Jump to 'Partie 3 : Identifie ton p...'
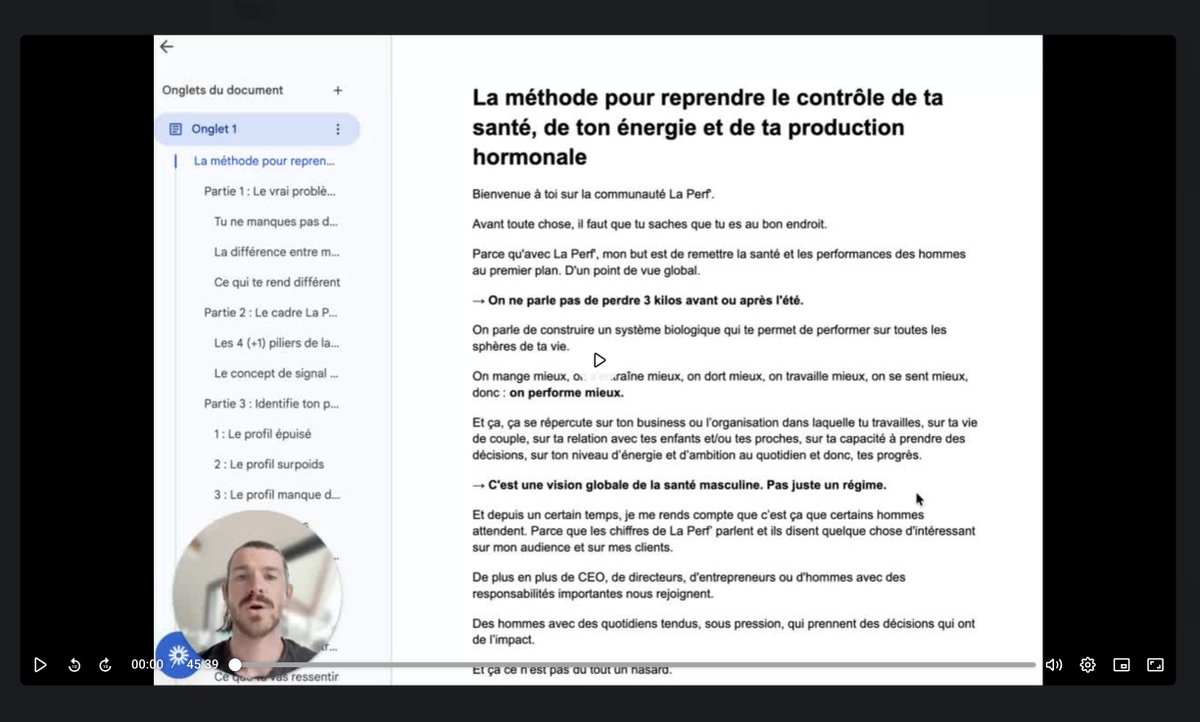1200x722 pixels. click(271, 403)
